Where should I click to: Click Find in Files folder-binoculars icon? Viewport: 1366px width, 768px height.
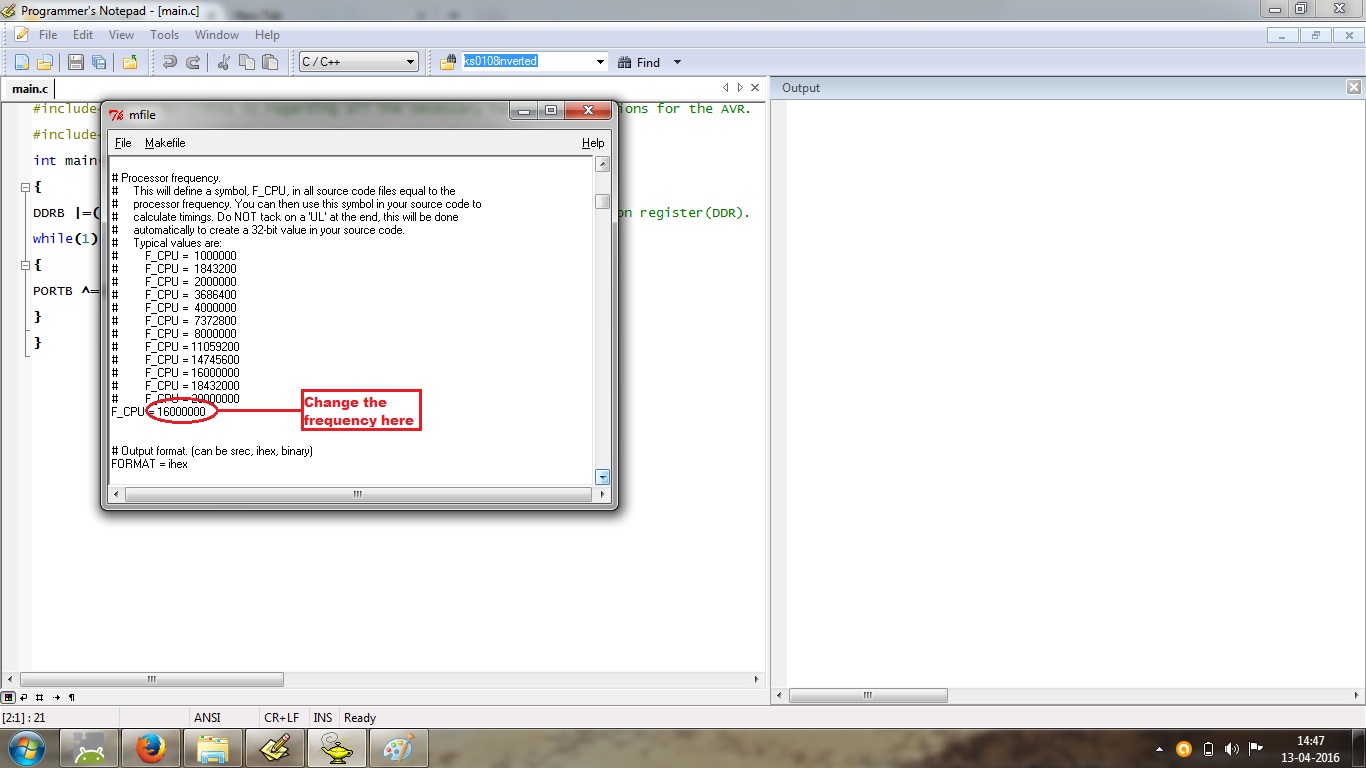(x=448, y=62)
